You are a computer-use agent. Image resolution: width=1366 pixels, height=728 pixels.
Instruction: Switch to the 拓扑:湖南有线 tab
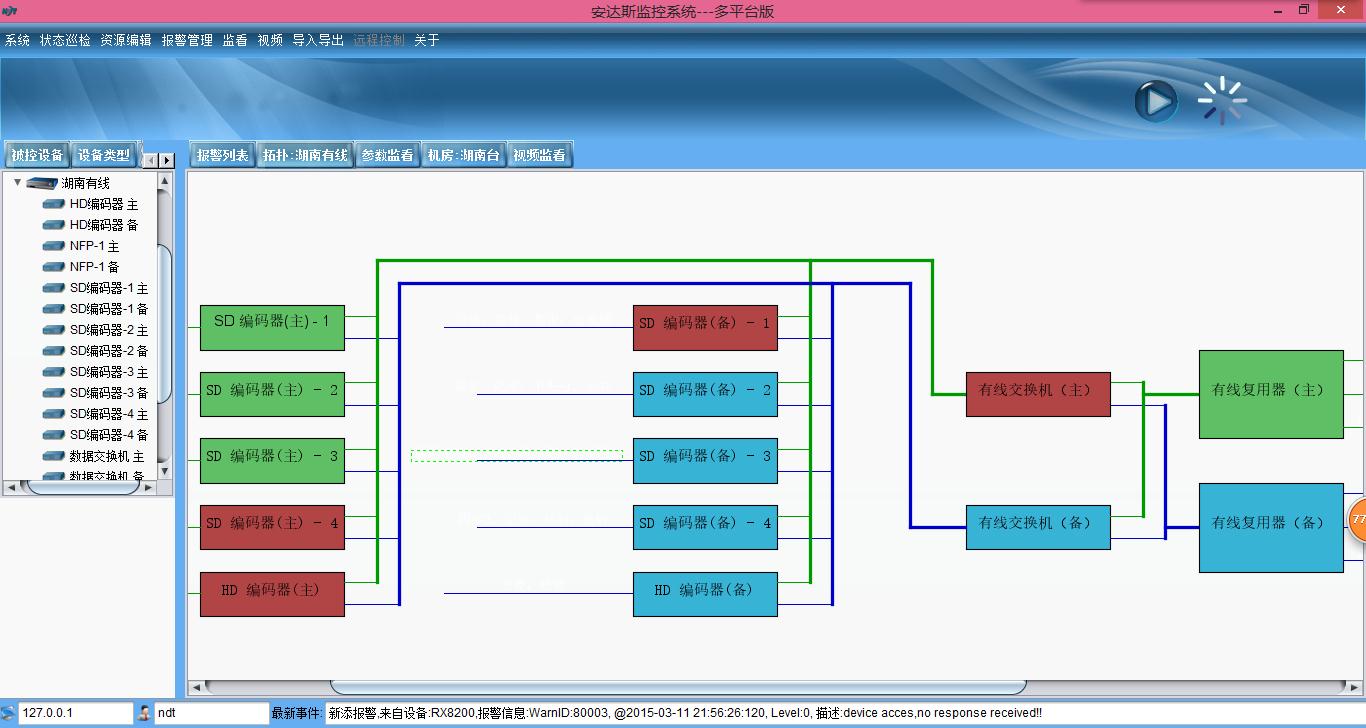[x=305, y=155]
